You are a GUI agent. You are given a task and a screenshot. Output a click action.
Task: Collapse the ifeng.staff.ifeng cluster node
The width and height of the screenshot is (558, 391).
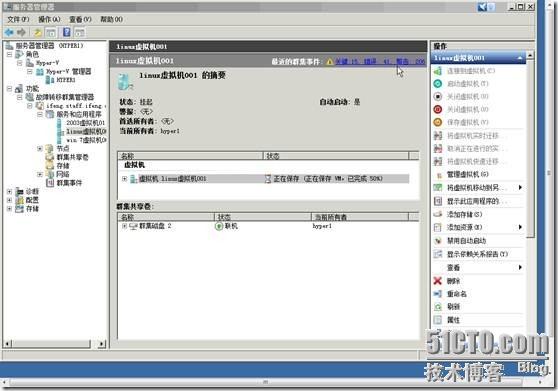pyautogui.click(x=30, y=106)
